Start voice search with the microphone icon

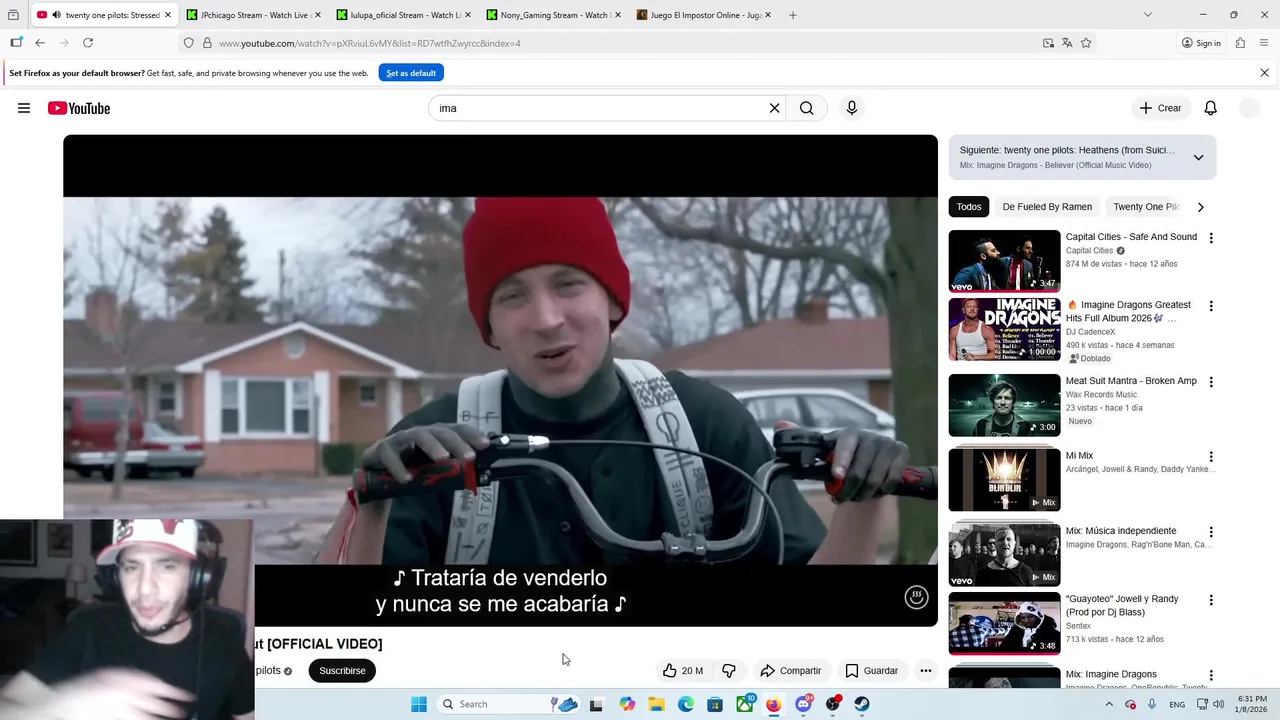pos(852,108)
